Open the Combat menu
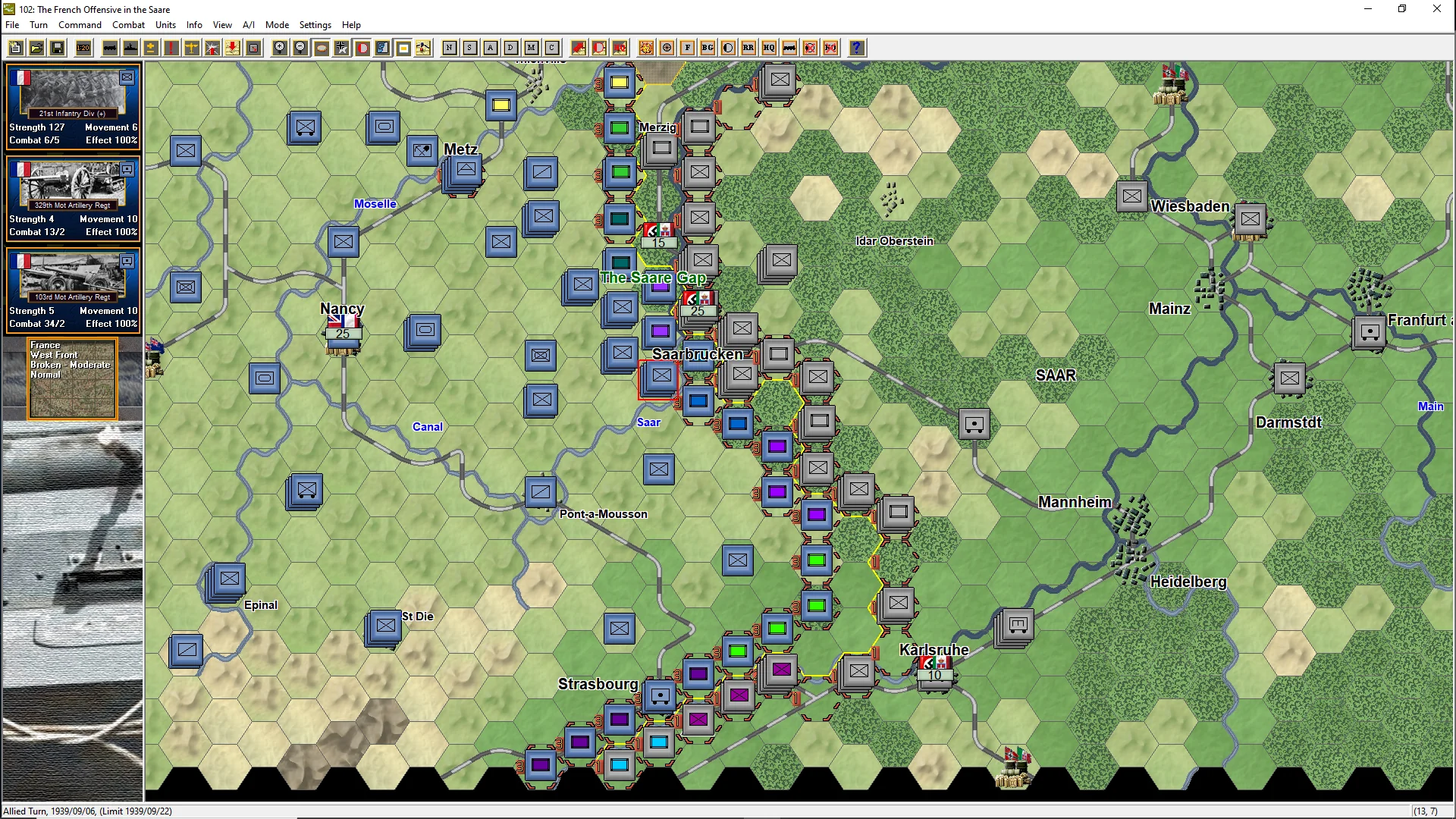 coord(128,25)
